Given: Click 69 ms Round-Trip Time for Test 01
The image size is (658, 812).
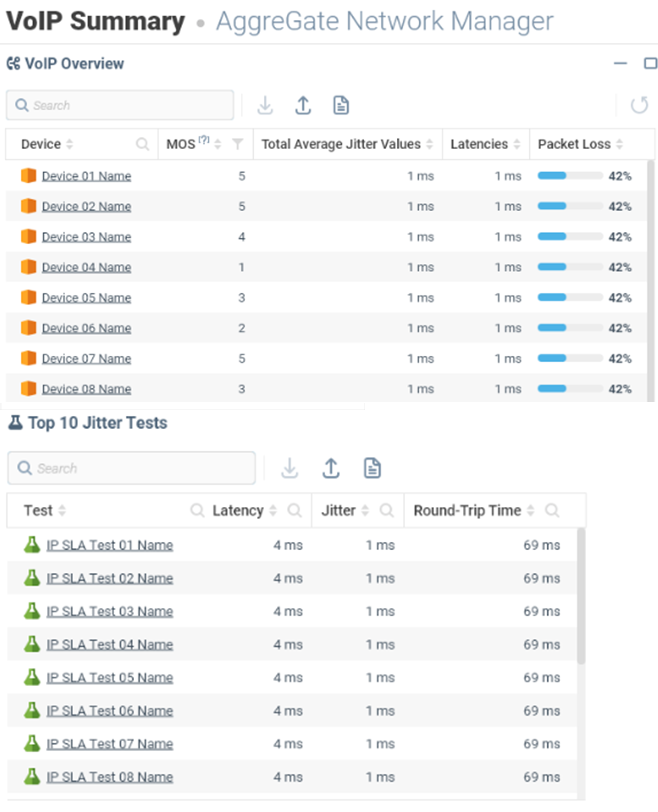Looking at the screenshot, I should coord(542,545).
